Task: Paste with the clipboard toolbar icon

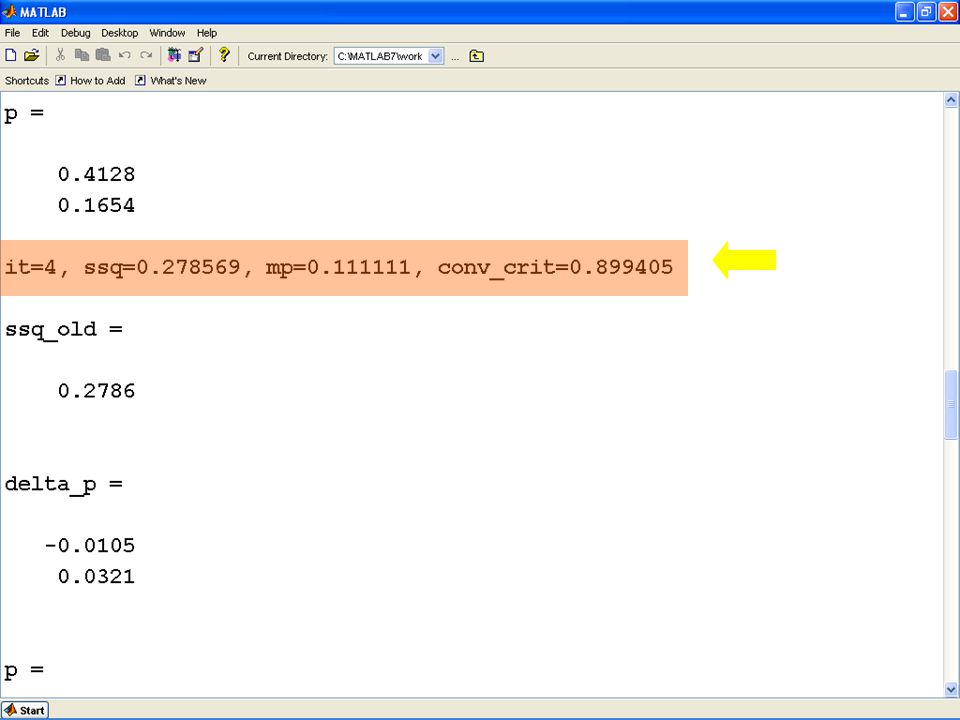Action: click(x=103, y=56)
